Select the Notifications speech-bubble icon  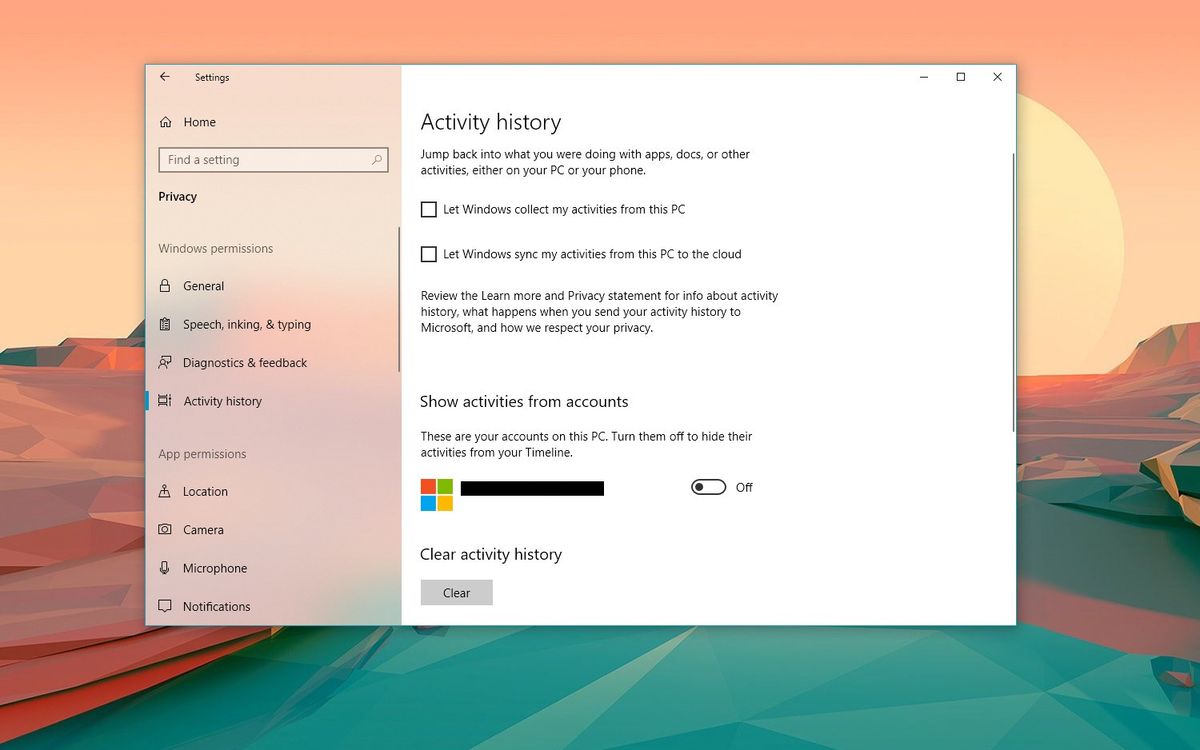166,606
